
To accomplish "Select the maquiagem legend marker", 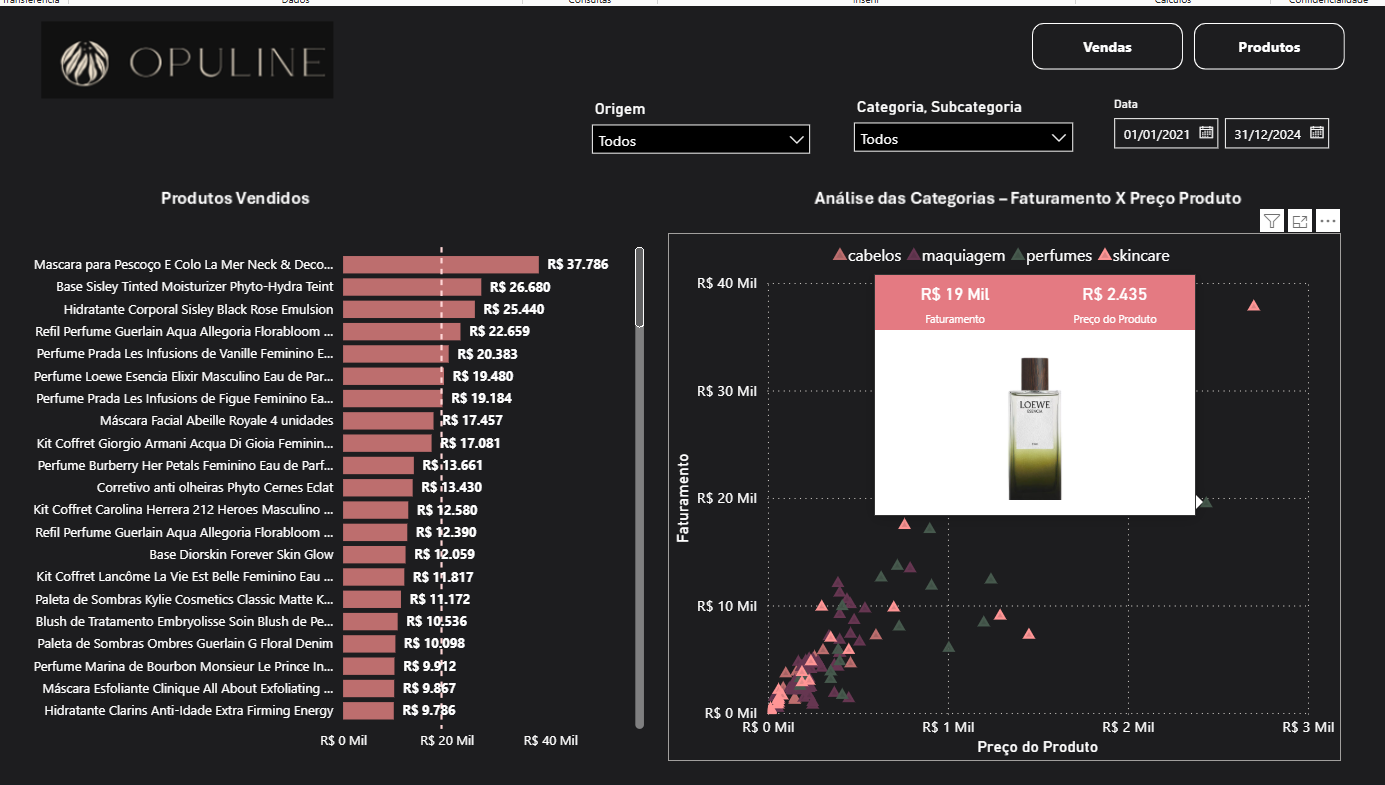I will (914, 256).
